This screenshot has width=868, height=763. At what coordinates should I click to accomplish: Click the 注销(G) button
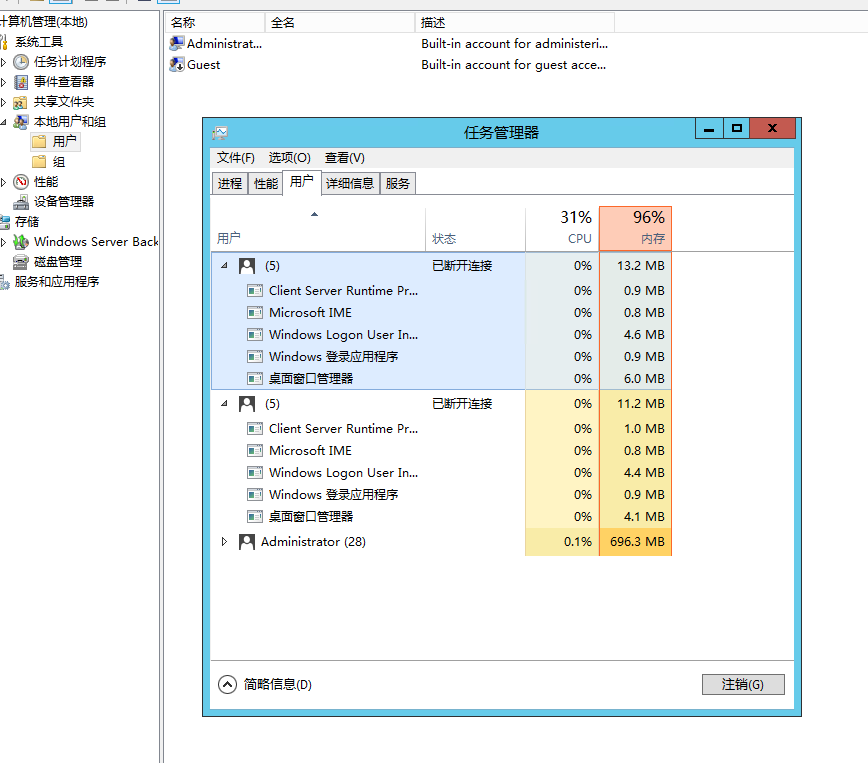coord(743,684)
